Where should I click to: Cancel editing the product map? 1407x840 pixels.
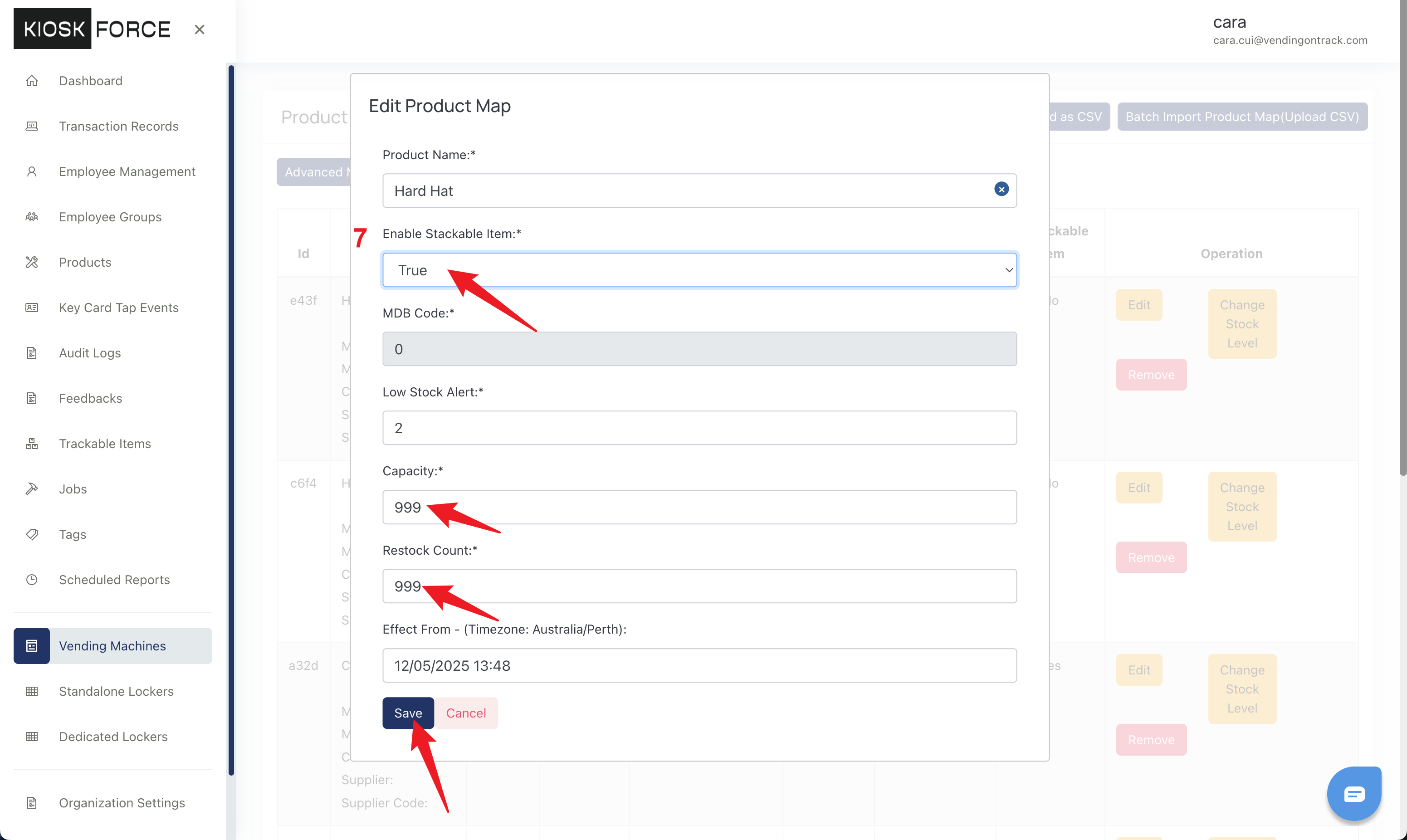466,713
